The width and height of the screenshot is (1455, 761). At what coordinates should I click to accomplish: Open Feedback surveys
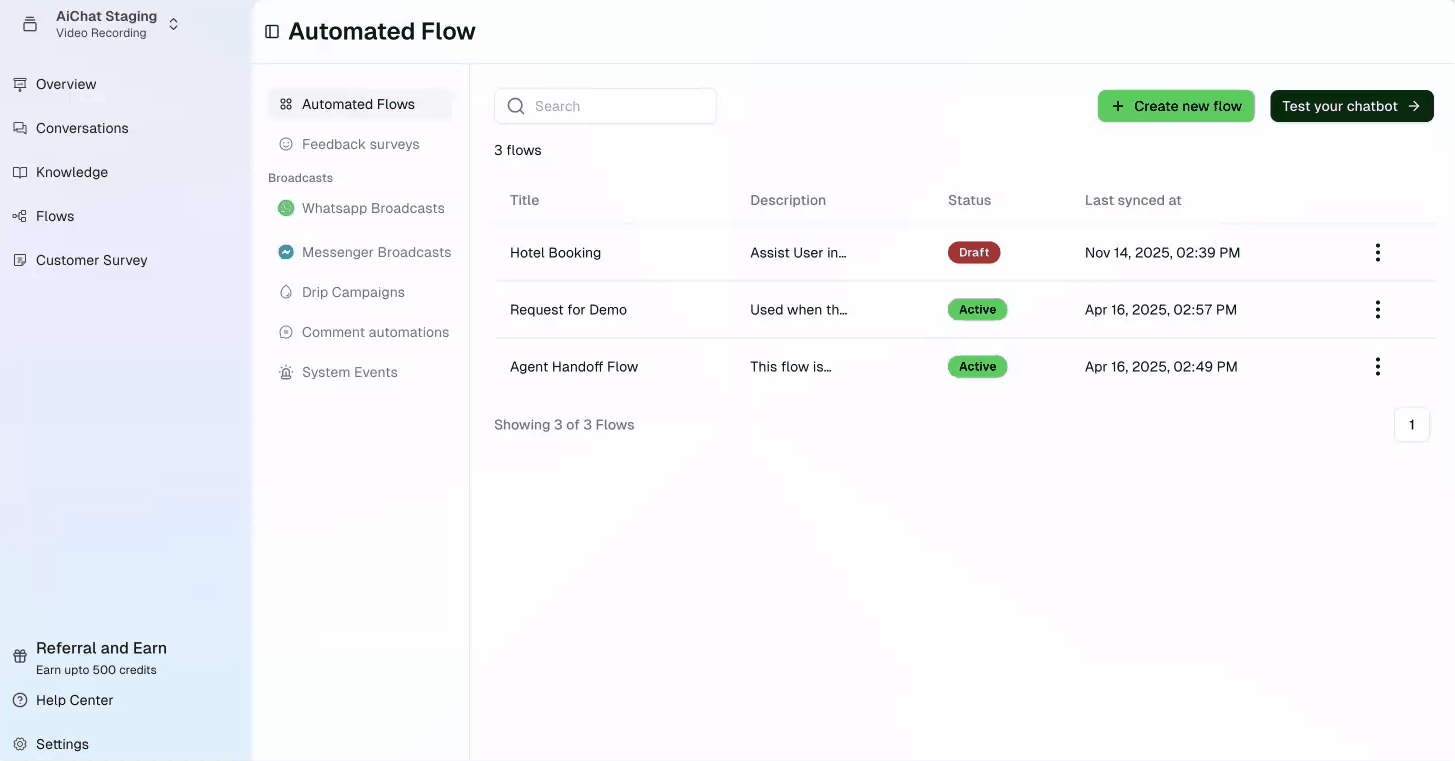click(x=361, y=144)
